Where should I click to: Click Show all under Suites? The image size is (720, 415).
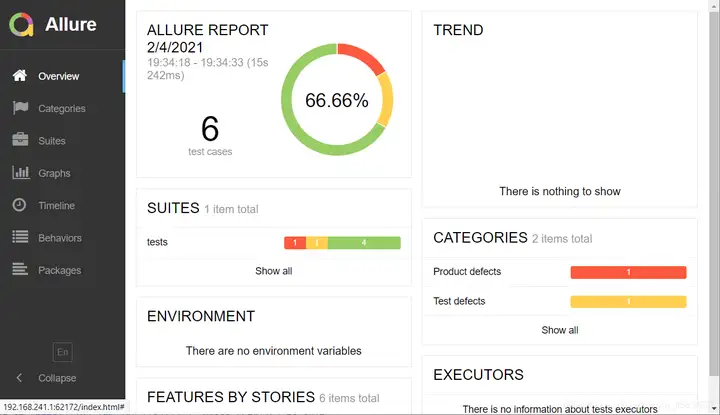click(274, 271)
